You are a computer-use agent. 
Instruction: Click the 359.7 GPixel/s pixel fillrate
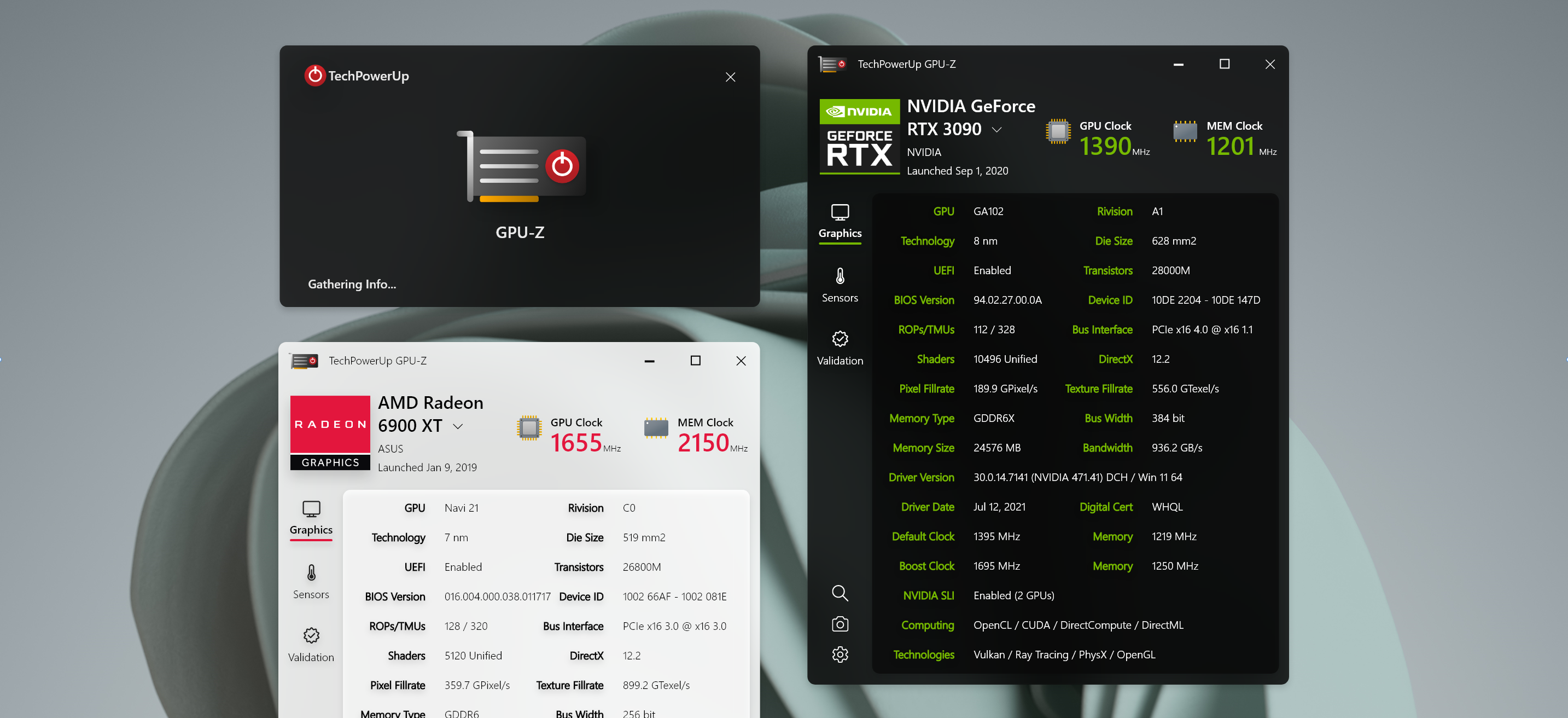click(476, 685)
